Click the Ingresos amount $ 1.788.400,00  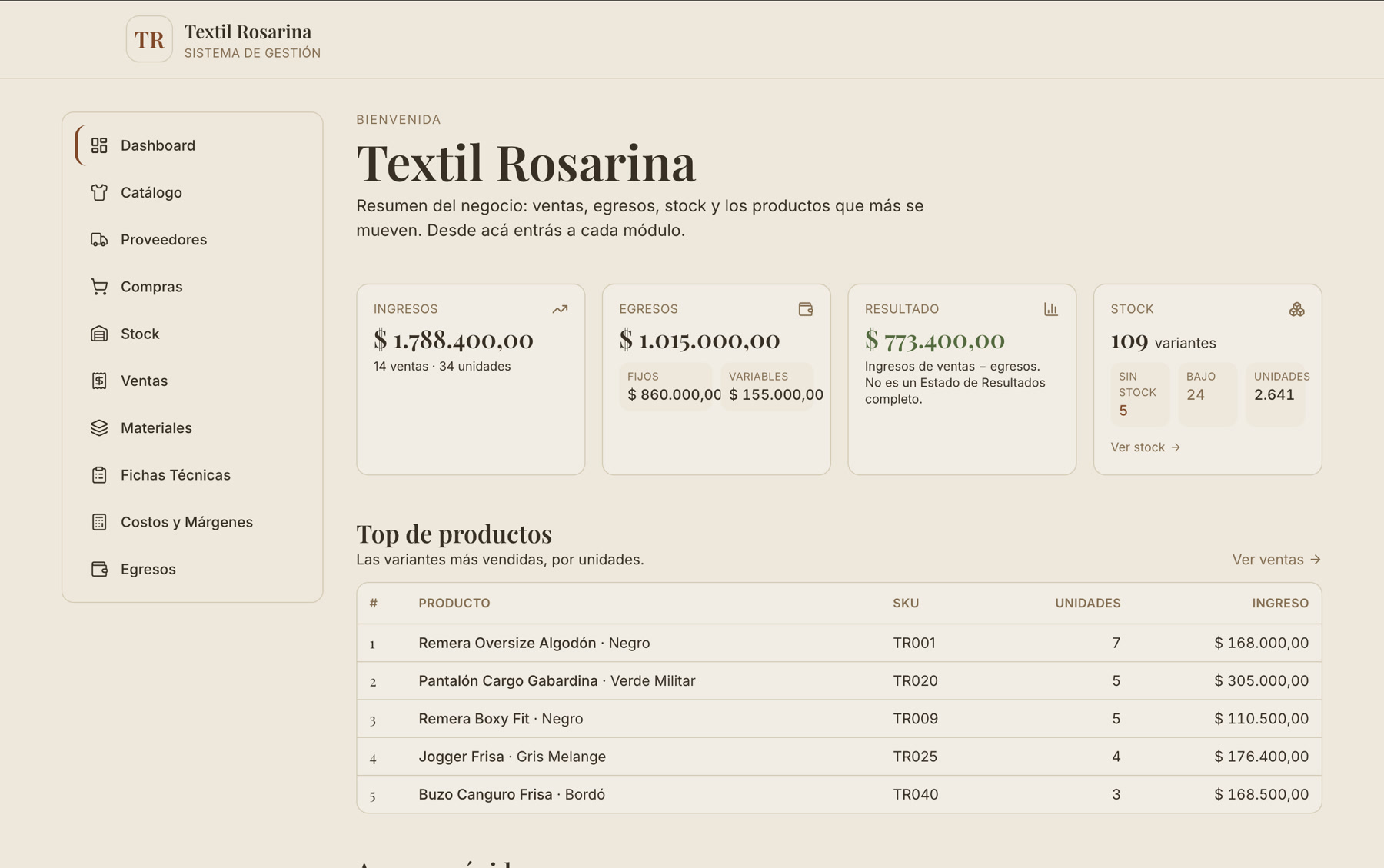(x=454, y=339)
